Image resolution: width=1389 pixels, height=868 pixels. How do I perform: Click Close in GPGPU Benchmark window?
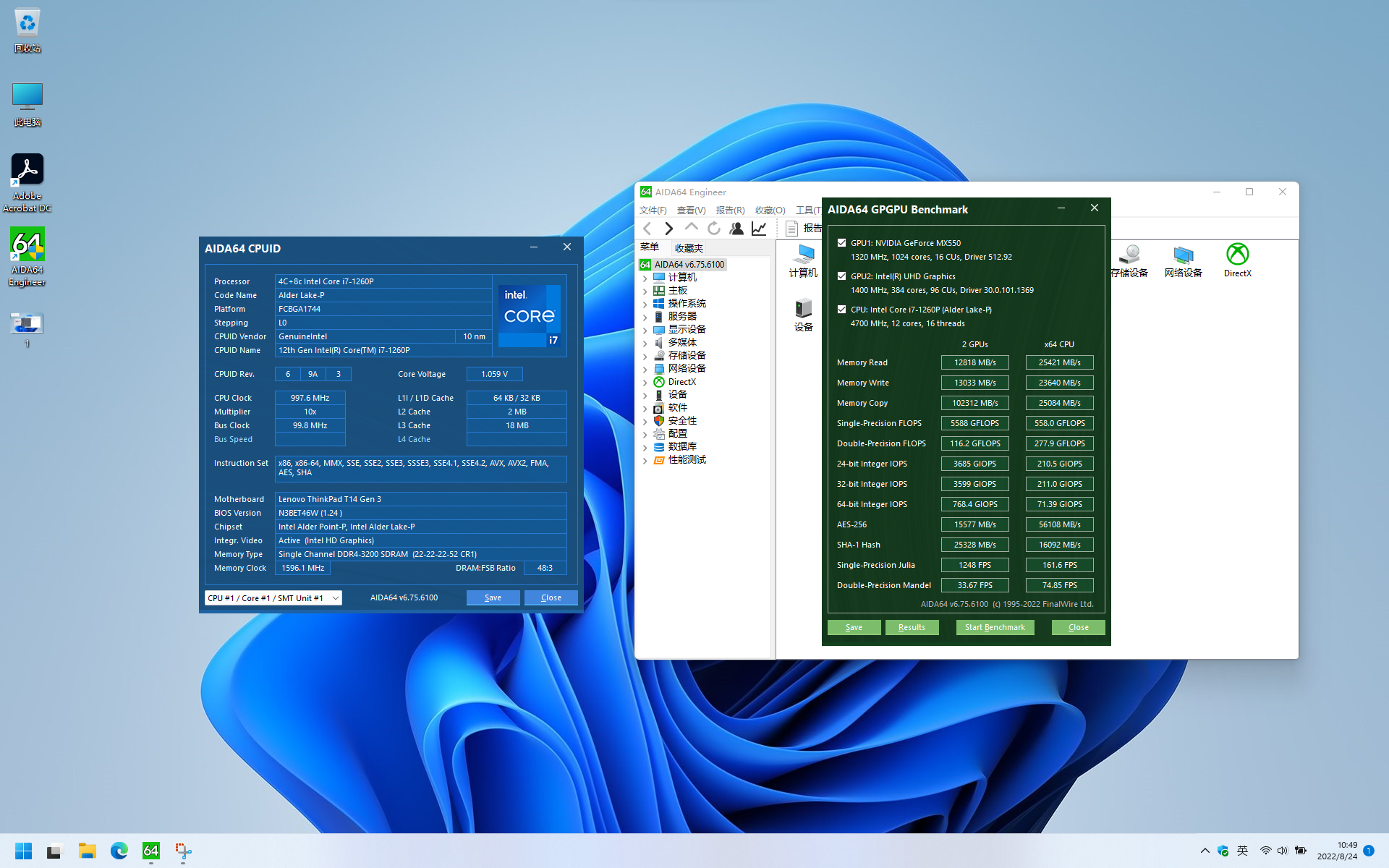tap(1078, 627)
